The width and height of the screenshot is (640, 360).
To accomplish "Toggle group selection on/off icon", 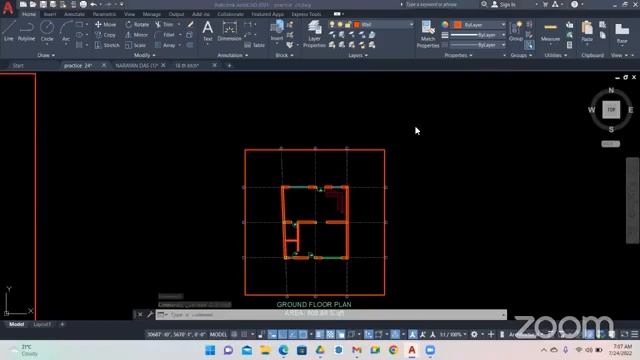I will [530, 45].
